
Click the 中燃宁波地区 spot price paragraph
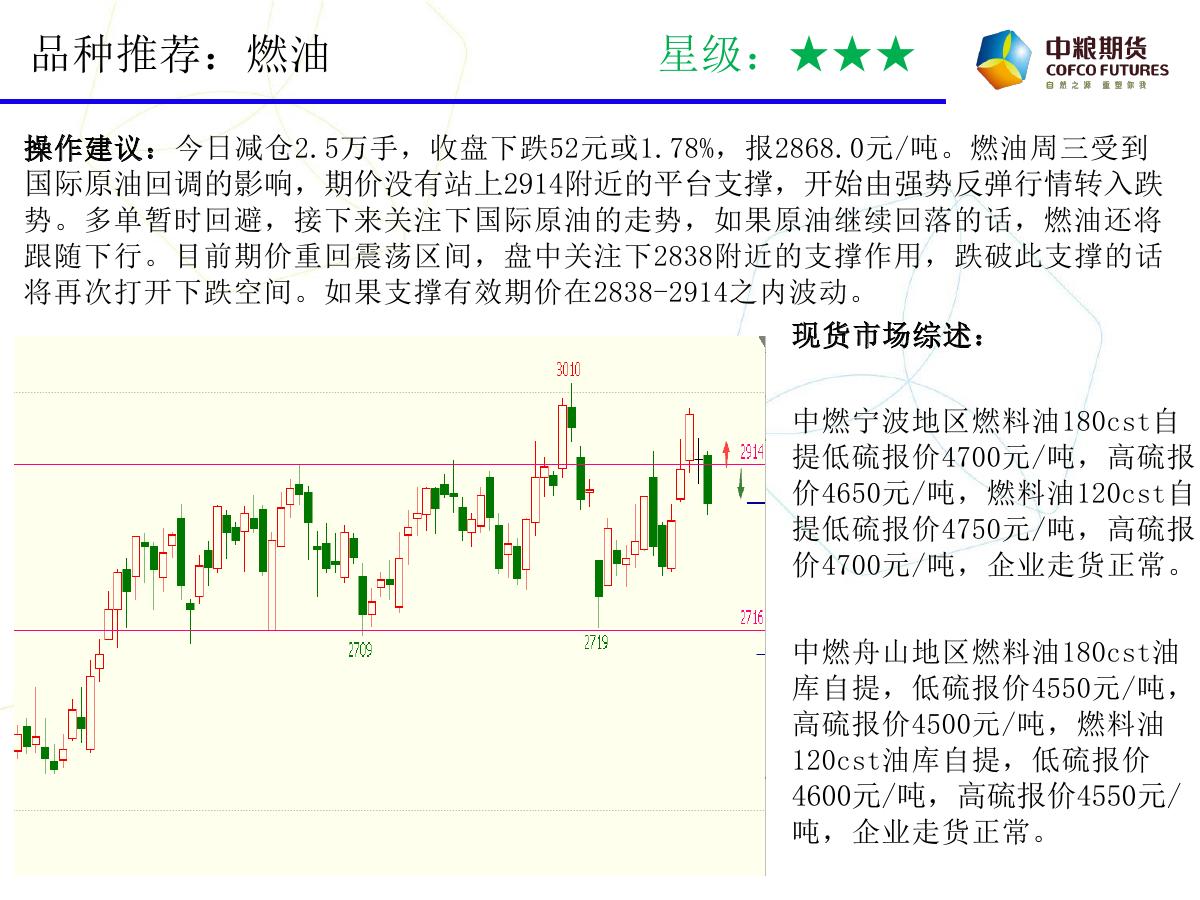pyautogui.click(x=992, y=492)
